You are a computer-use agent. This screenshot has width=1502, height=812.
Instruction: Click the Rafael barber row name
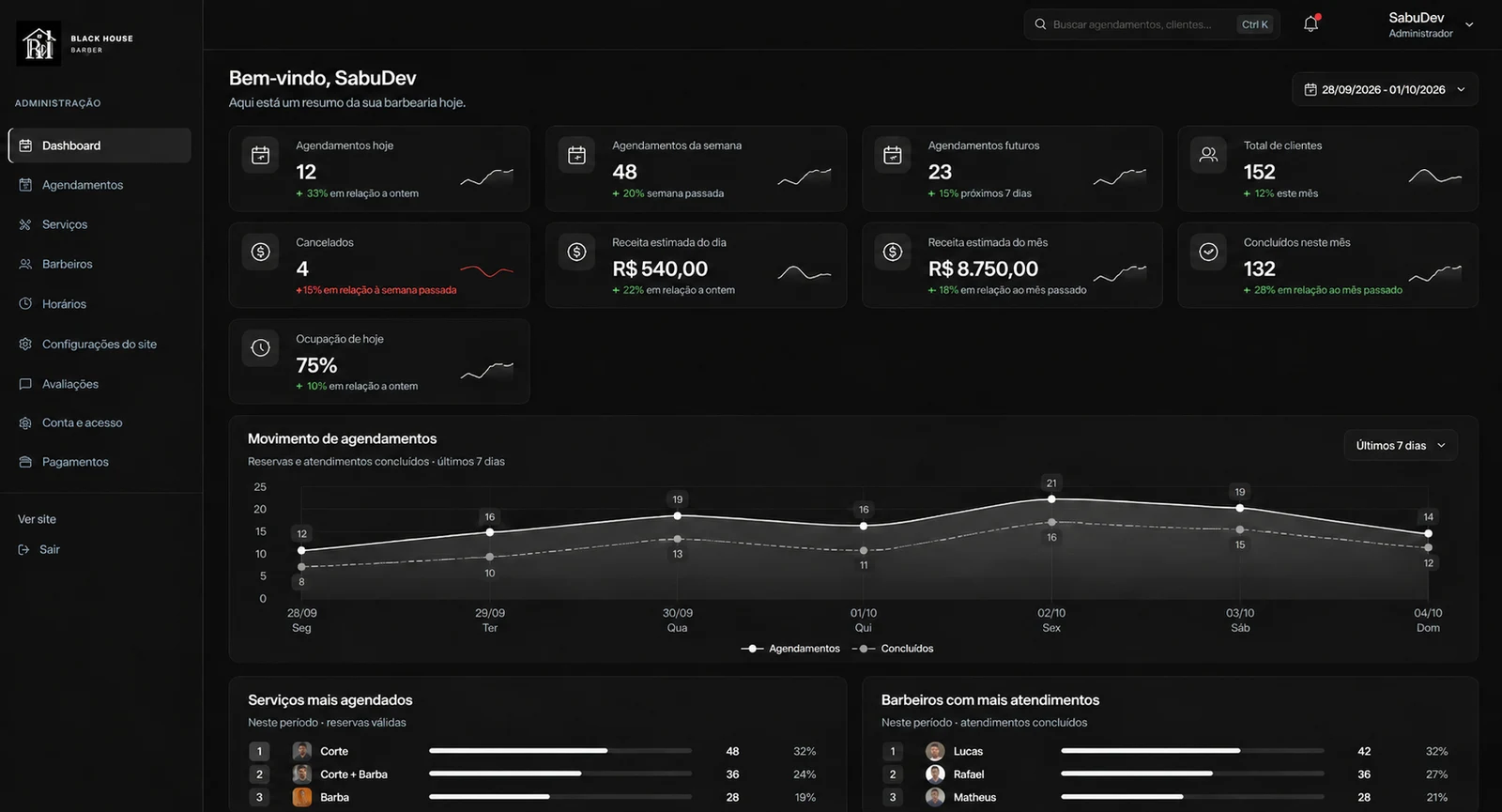(x=969, y=774)
